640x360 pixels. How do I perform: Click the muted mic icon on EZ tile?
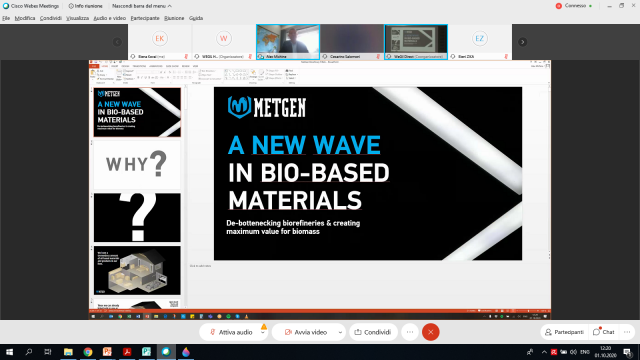506,56
